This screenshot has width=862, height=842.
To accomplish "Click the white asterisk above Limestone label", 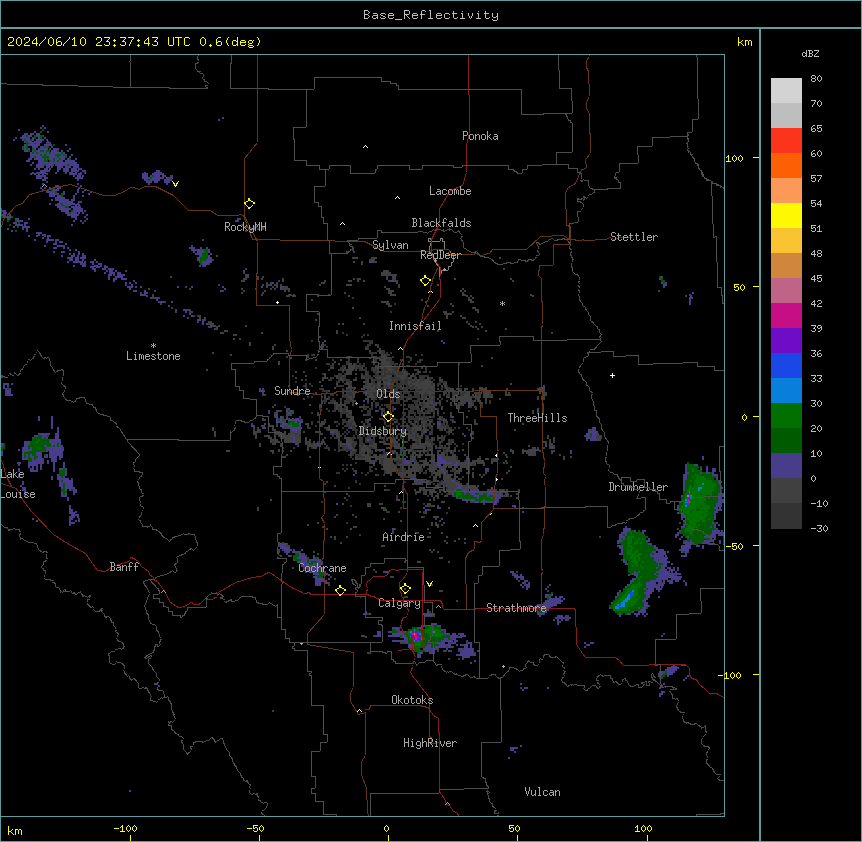I will [153, 345].
